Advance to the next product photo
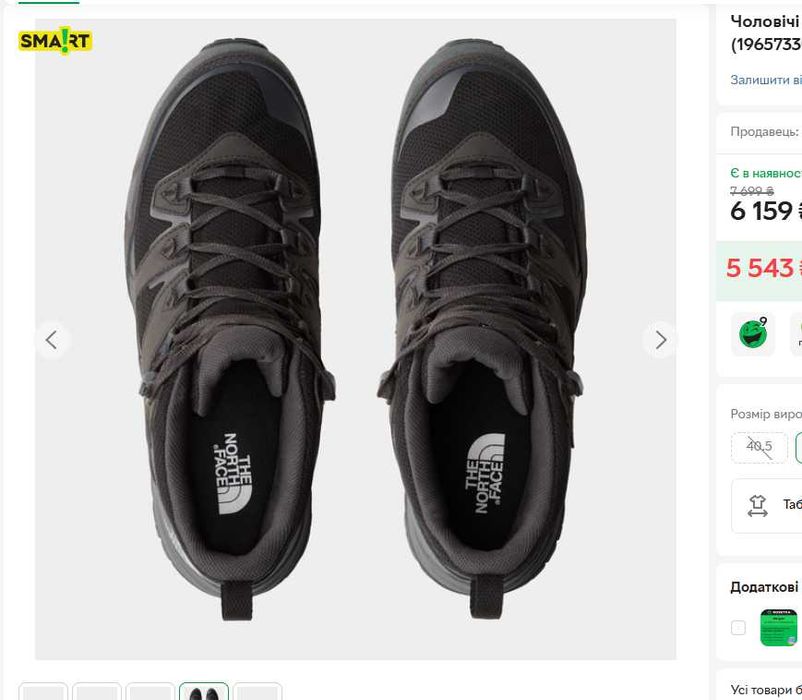 coord(660,340)
